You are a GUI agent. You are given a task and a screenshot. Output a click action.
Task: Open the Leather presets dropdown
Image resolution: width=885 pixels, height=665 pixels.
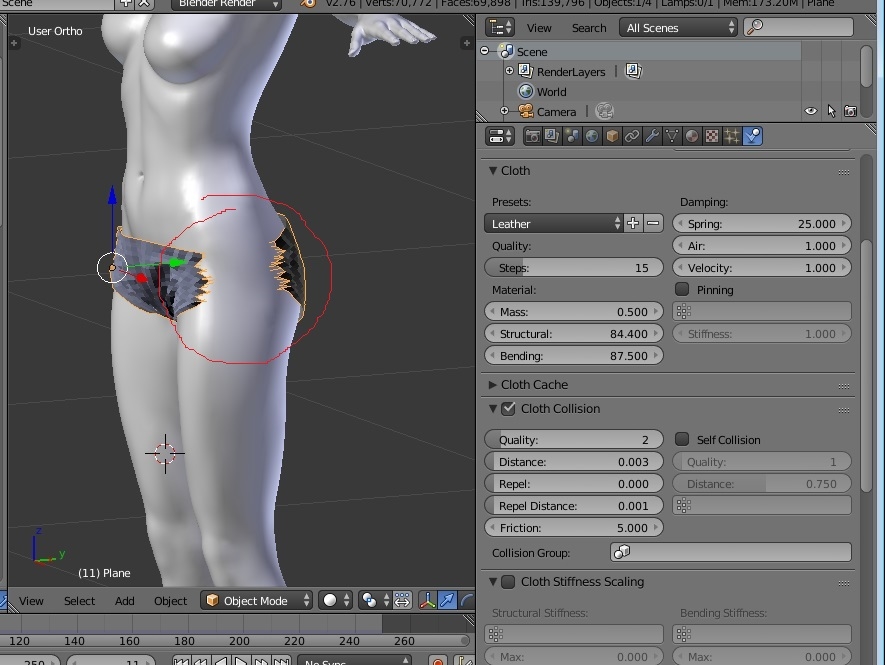pos(553,224)
